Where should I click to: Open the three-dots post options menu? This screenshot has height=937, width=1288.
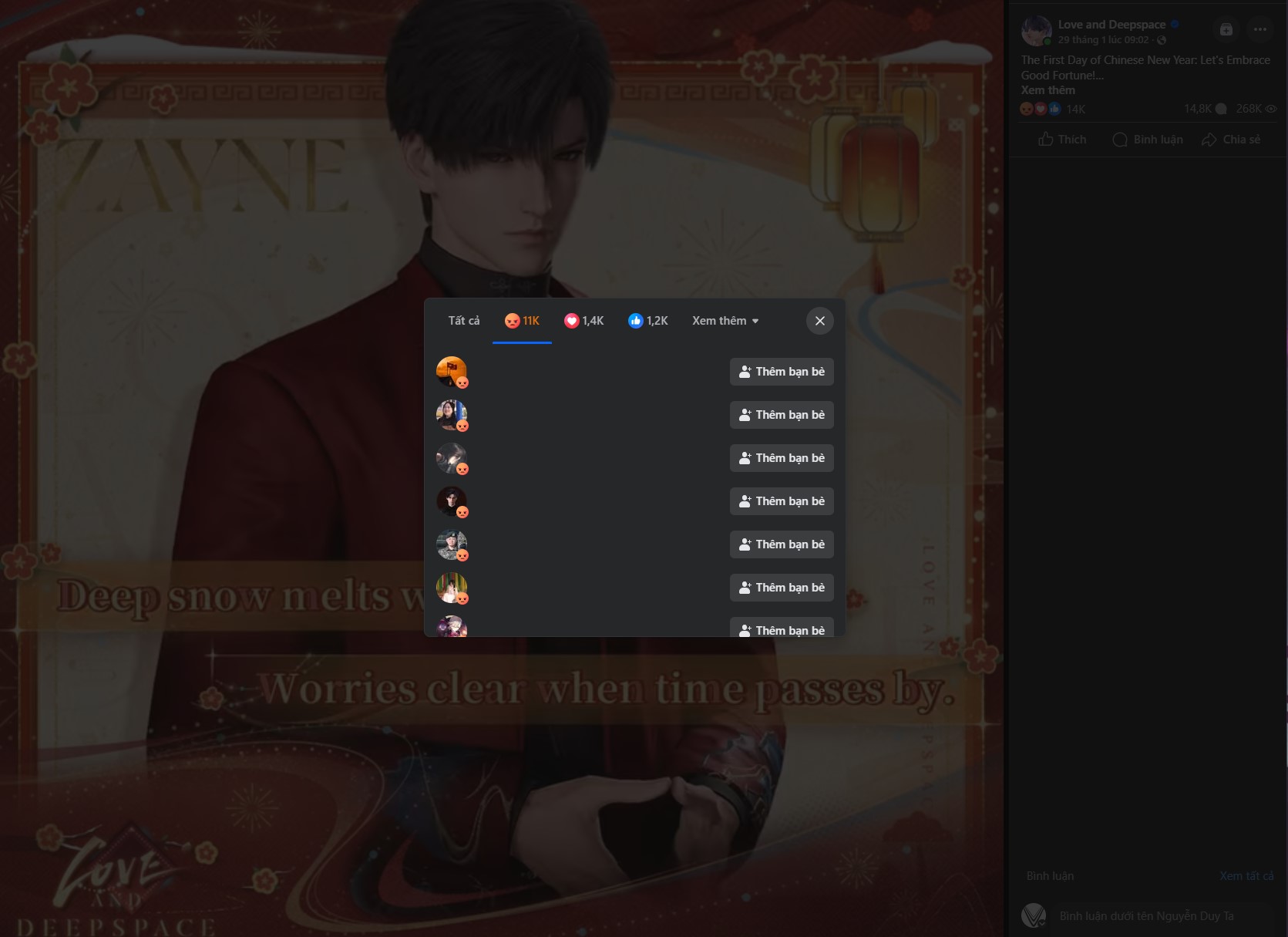pos(1259,29)
